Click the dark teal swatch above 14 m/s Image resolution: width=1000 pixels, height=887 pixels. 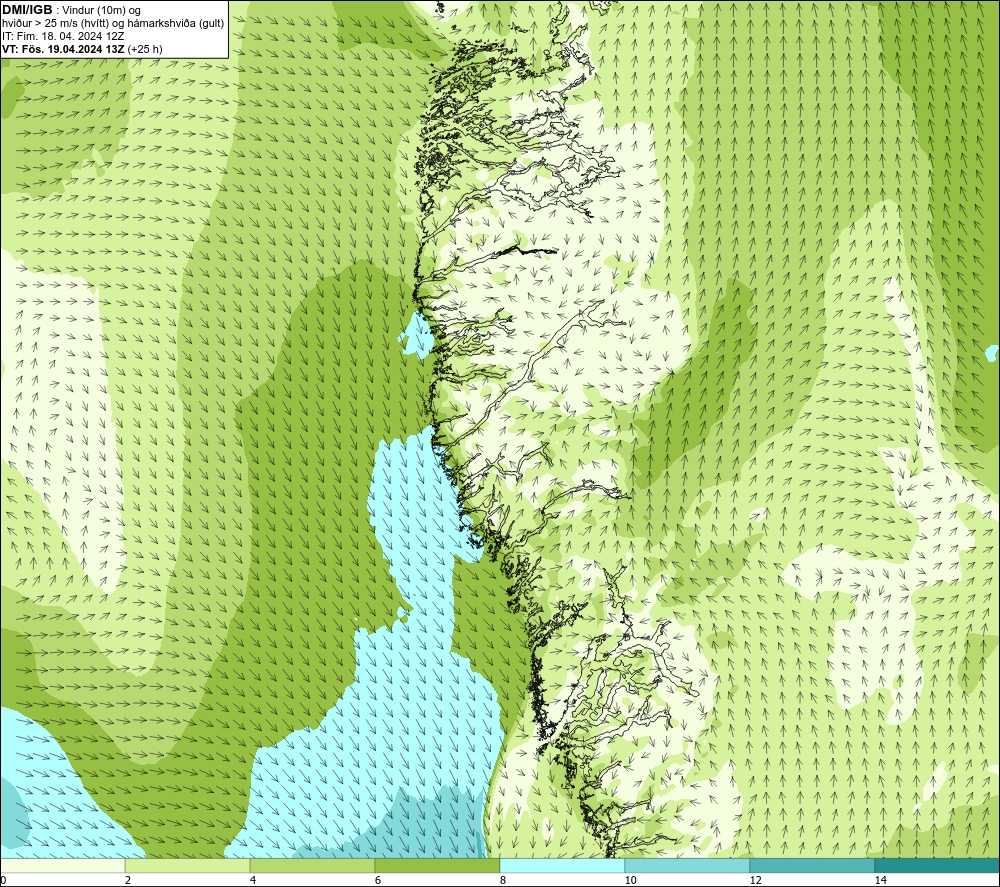click(x=937, y=866)
